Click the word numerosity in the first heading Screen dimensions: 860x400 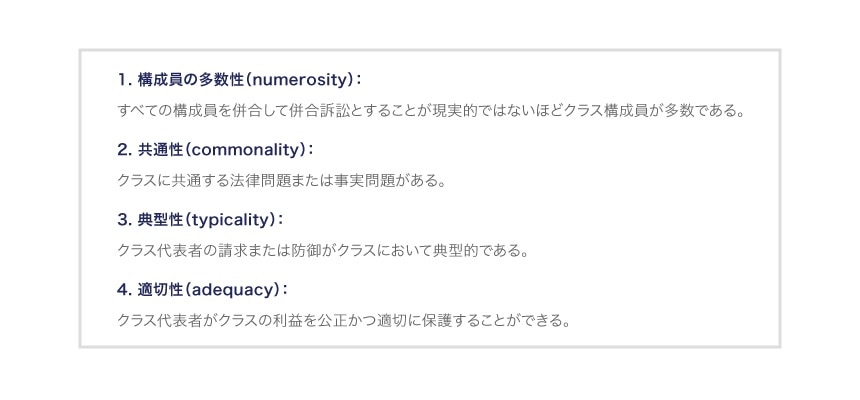[x=300, y=80]
